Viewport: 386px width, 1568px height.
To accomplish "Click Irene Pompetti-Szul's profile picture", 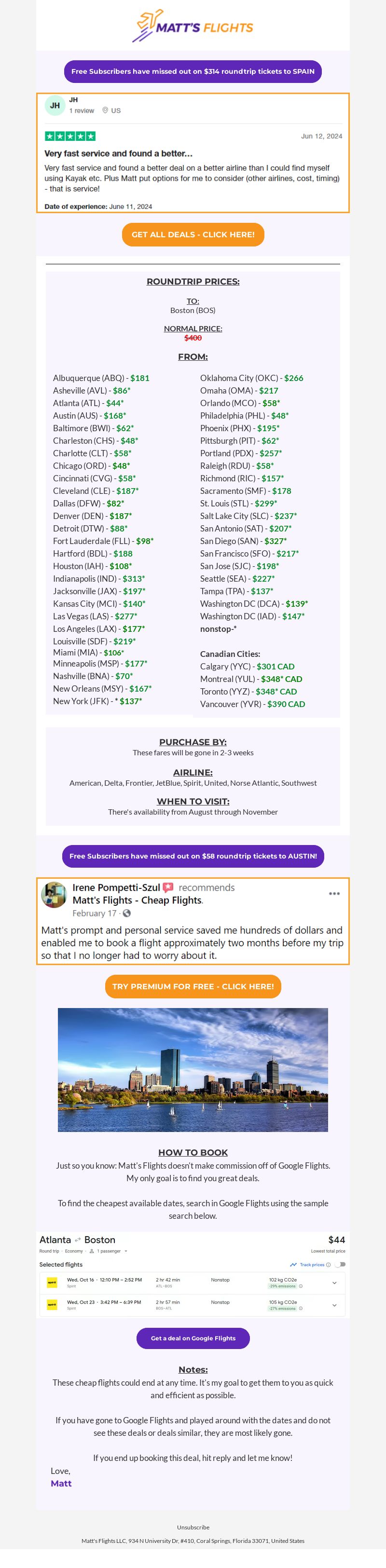I will coord(54,894).
